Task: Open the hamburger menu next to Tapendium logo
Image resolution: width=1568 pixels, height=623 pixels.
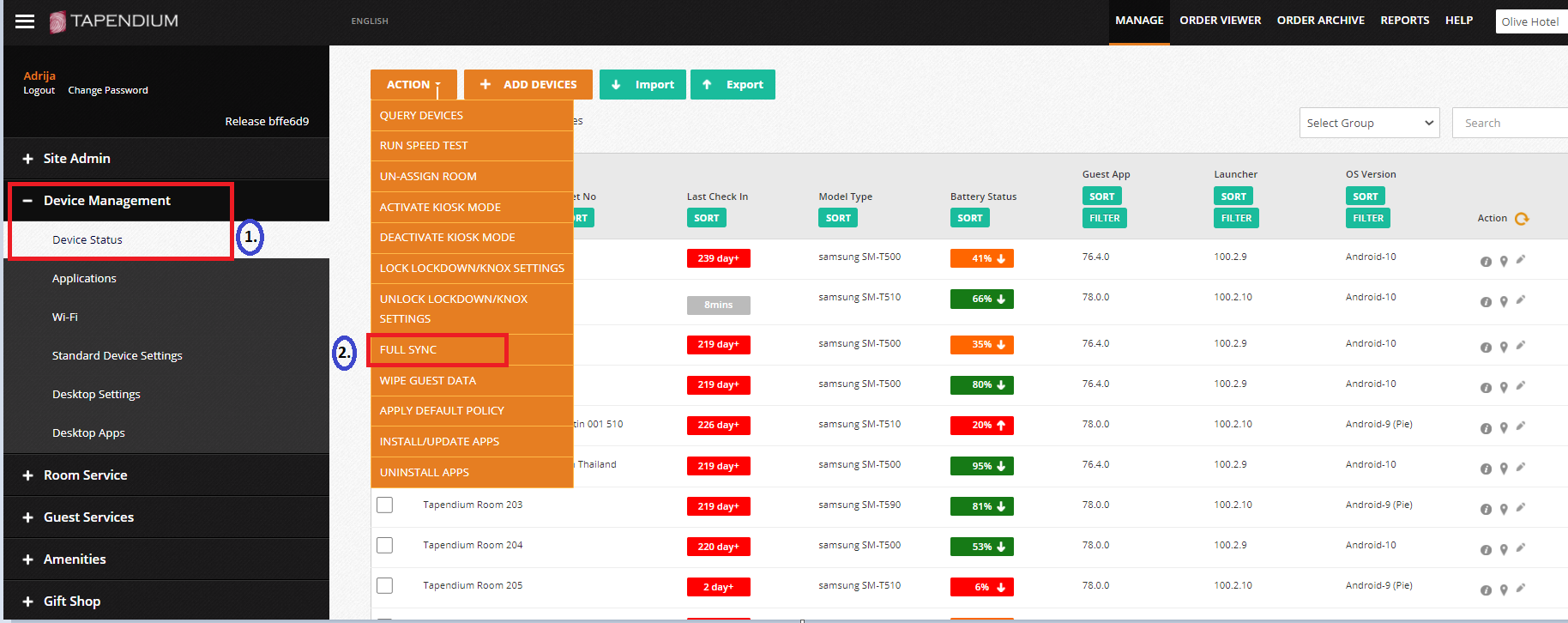Action: click(25, 21)
